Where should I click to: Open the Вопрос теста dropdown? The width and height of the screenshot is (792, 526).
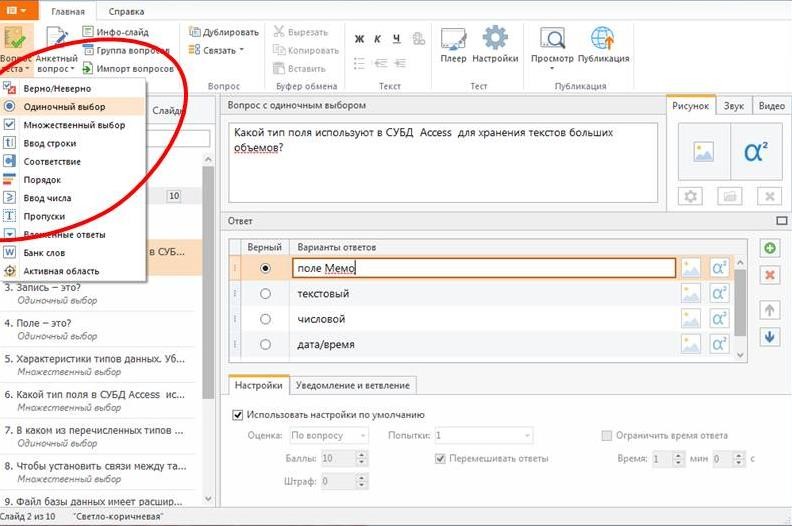[x=15, y=50]
